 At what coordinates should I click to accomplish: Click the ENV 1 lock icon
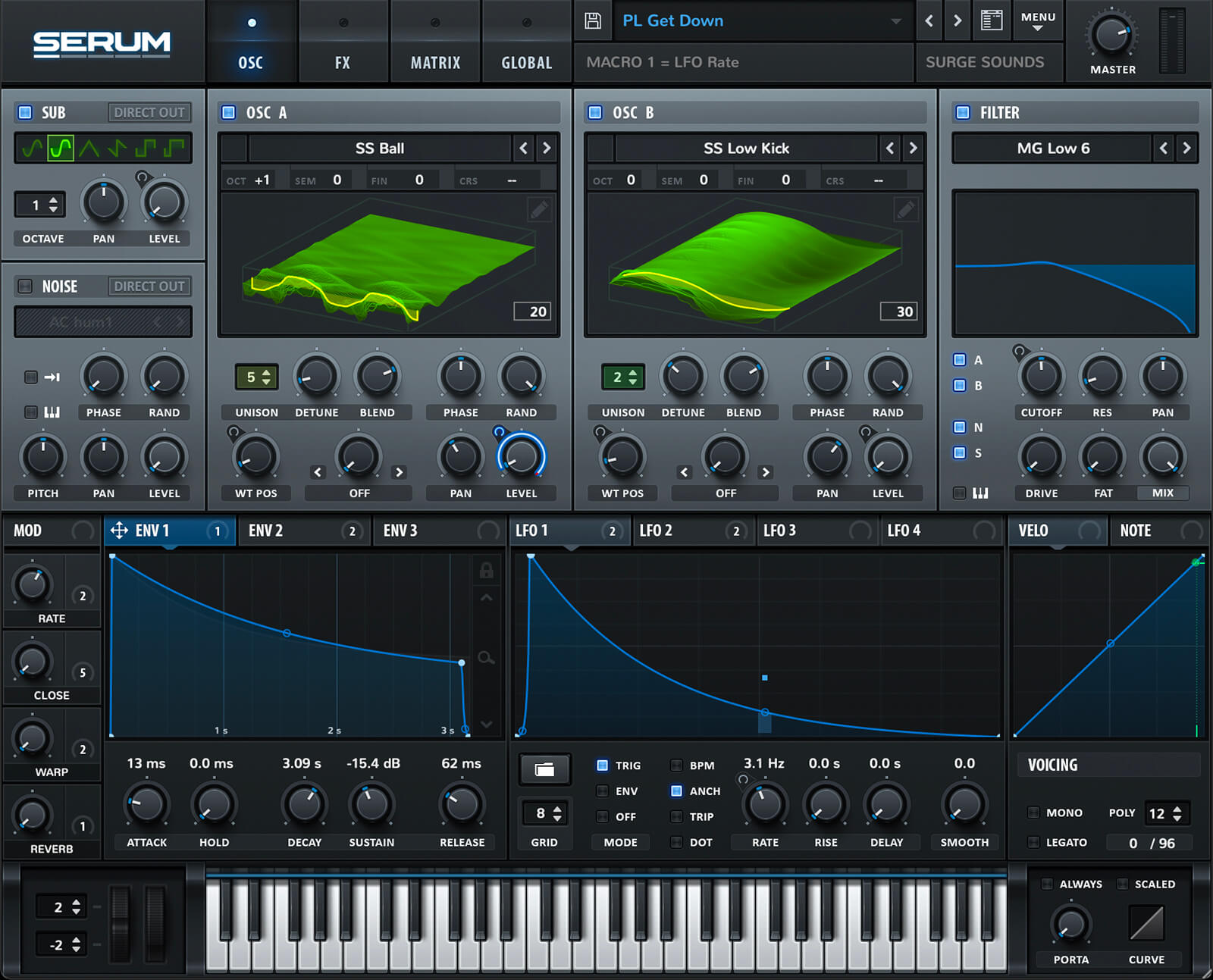point(487,570)
